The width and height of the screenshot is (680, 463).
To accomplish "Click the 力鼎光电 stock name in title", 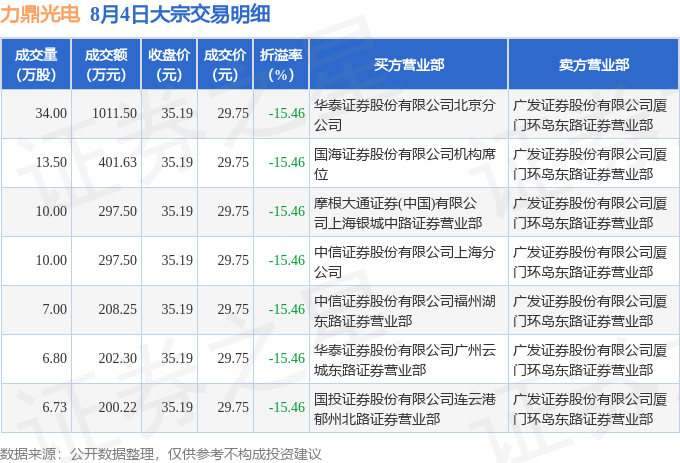I will point(40,14).
